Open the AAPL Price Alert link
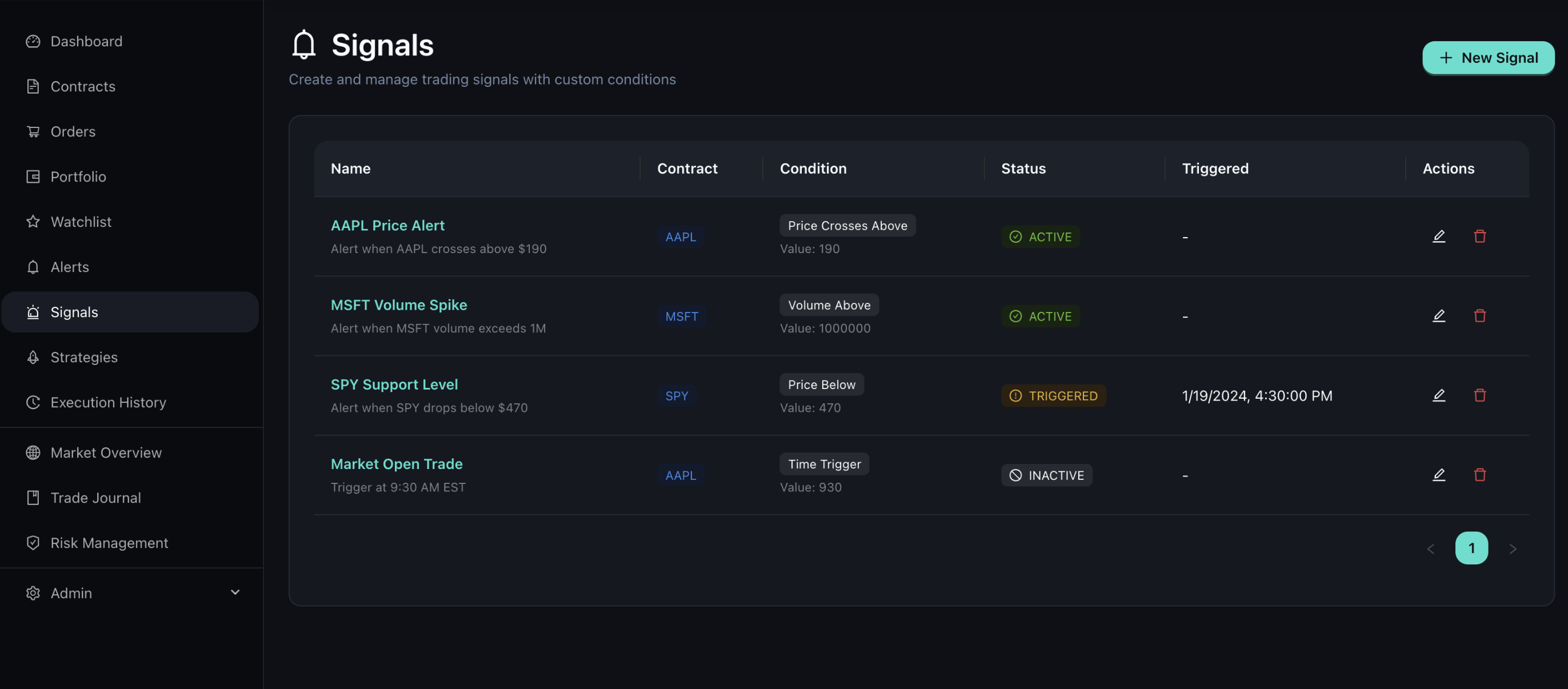Viewport: 1568px width, 689px height. tap(388, 225)
